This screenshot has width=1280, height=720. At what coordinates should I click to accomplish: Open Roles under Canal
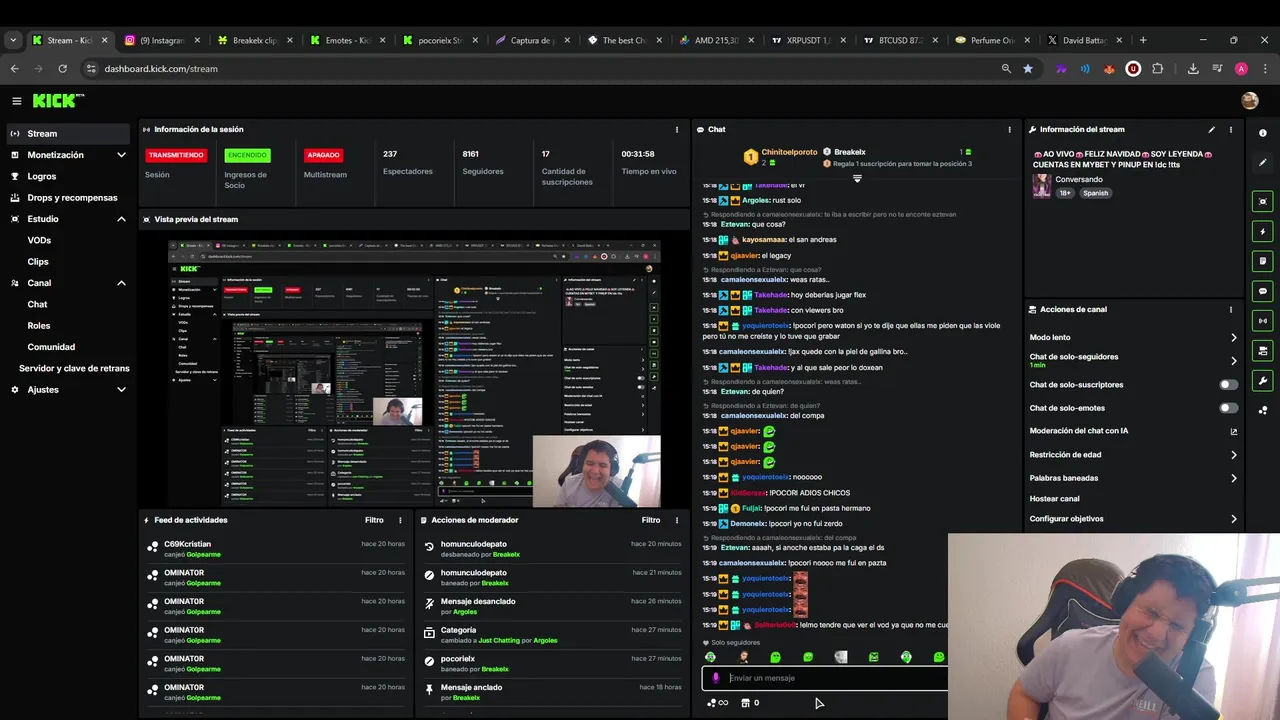[38, 326]
